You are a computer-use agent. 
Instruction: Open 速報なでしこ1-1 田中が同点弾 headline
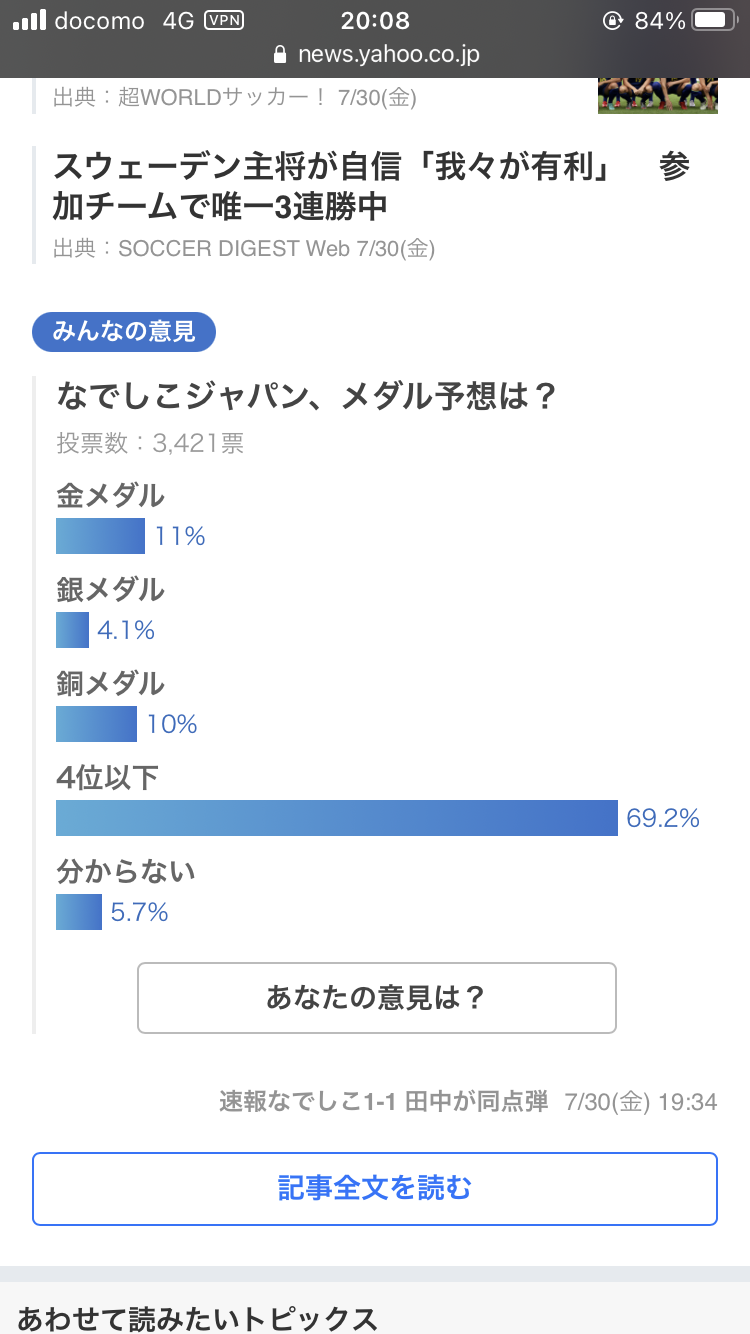click(384, 1102)
